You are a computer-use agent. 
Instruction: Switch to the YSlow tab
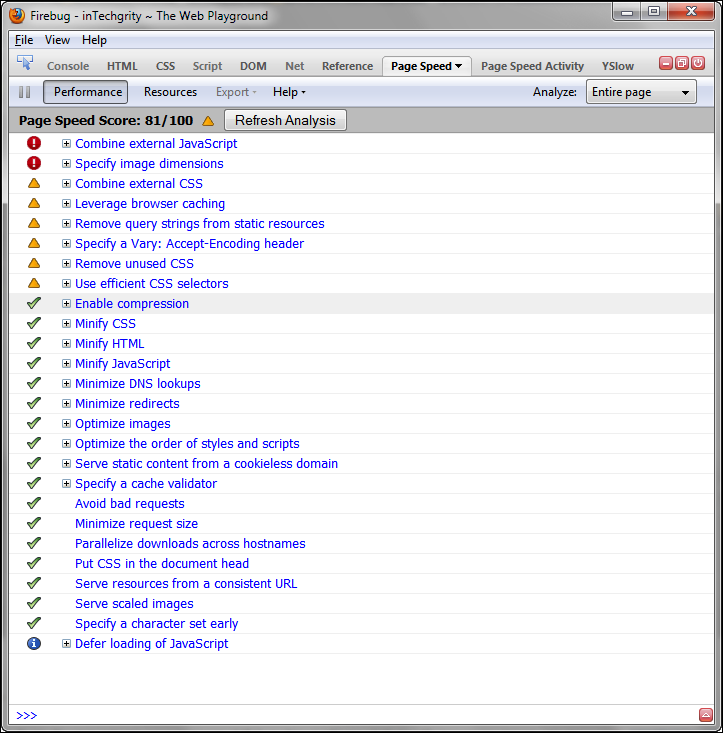618,66
